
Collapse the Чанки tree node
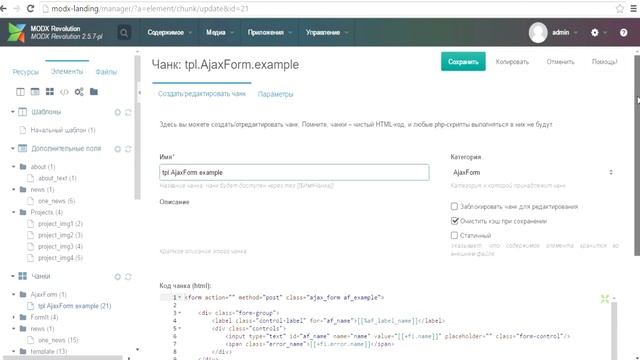13,276
